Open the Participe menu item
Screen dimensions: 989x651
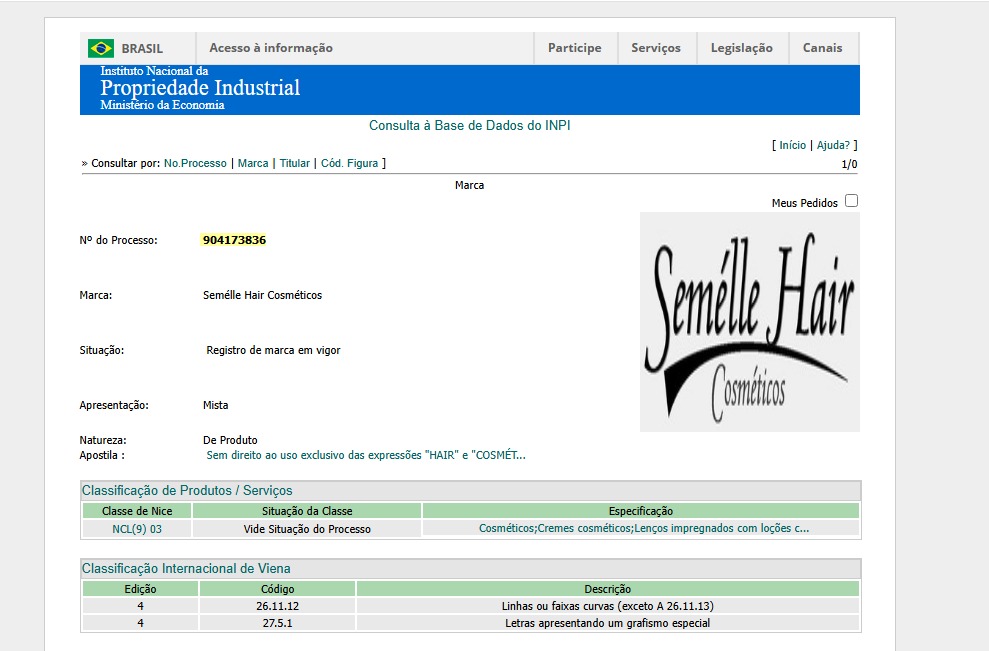pos(575,48)
